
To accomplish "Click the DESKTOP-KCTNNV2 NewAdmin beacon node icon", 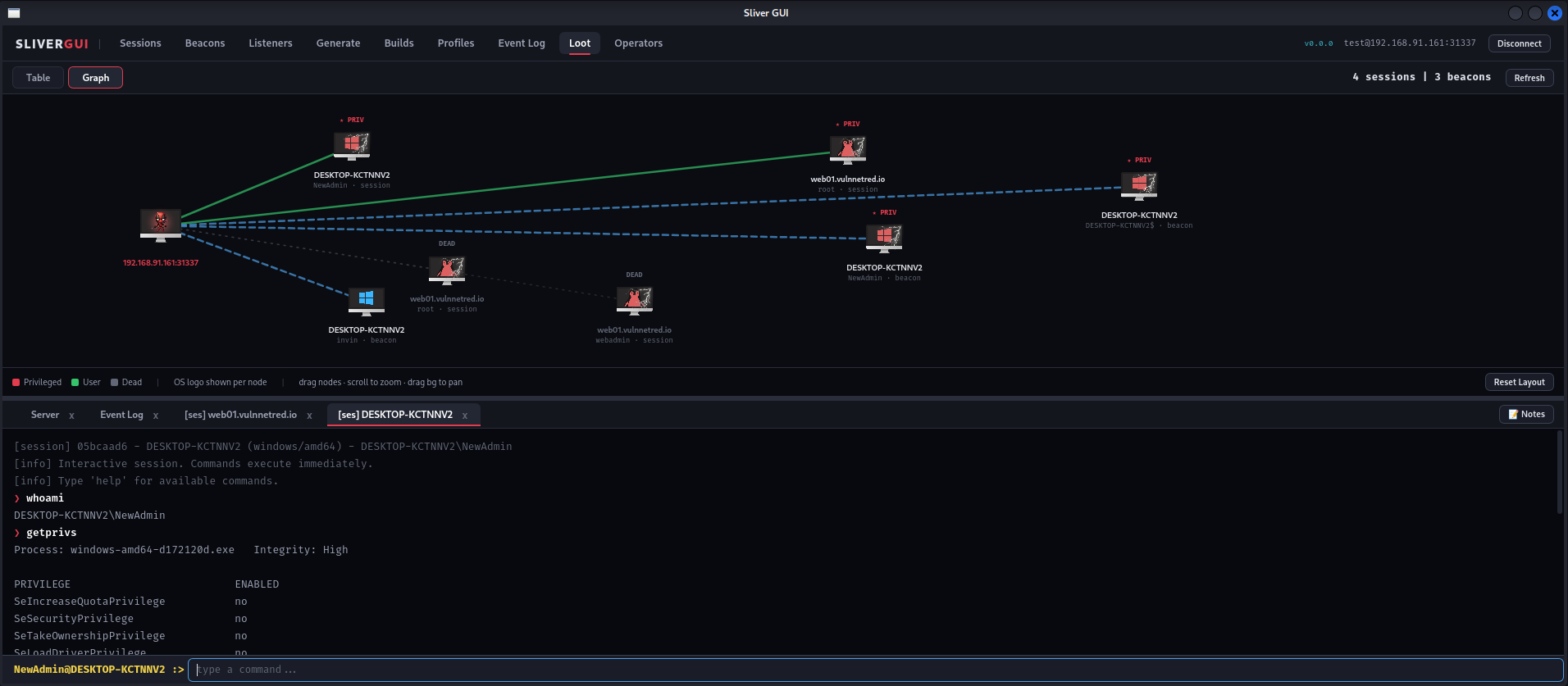I will click(884, 239).
